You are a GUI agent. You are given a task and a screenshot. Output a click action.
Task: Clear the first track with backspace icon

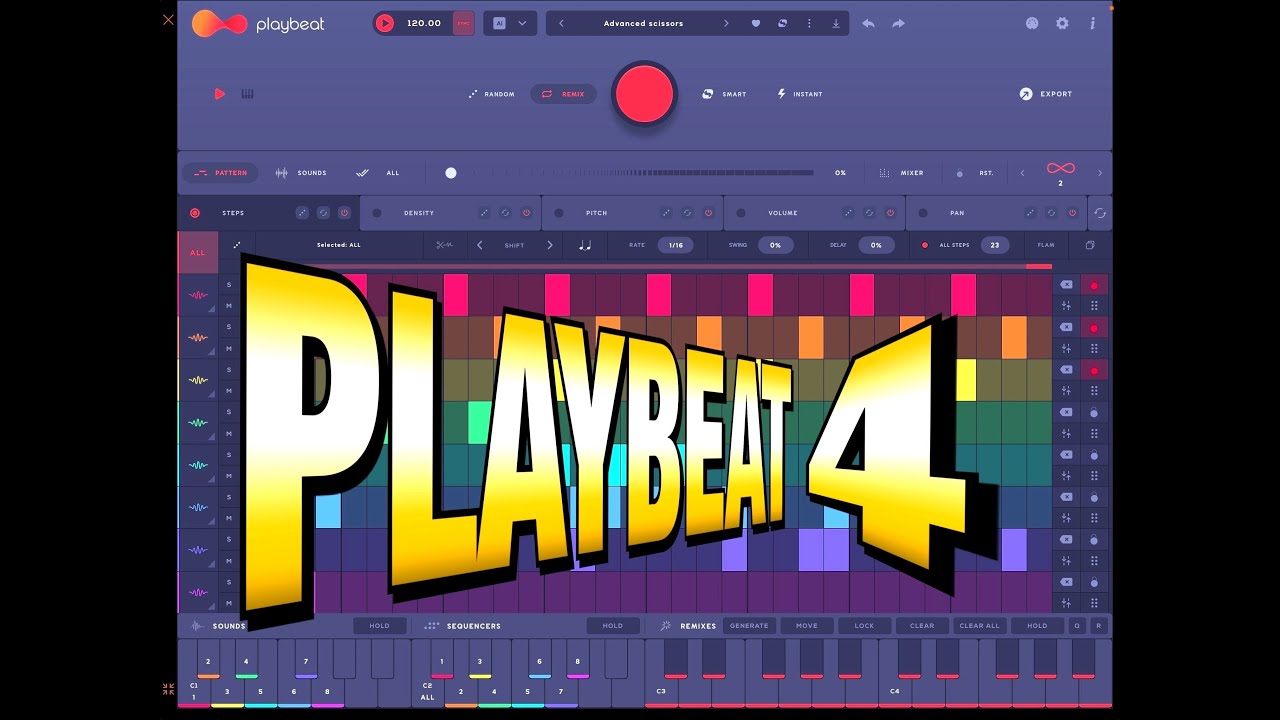(x=1066, y=285)
